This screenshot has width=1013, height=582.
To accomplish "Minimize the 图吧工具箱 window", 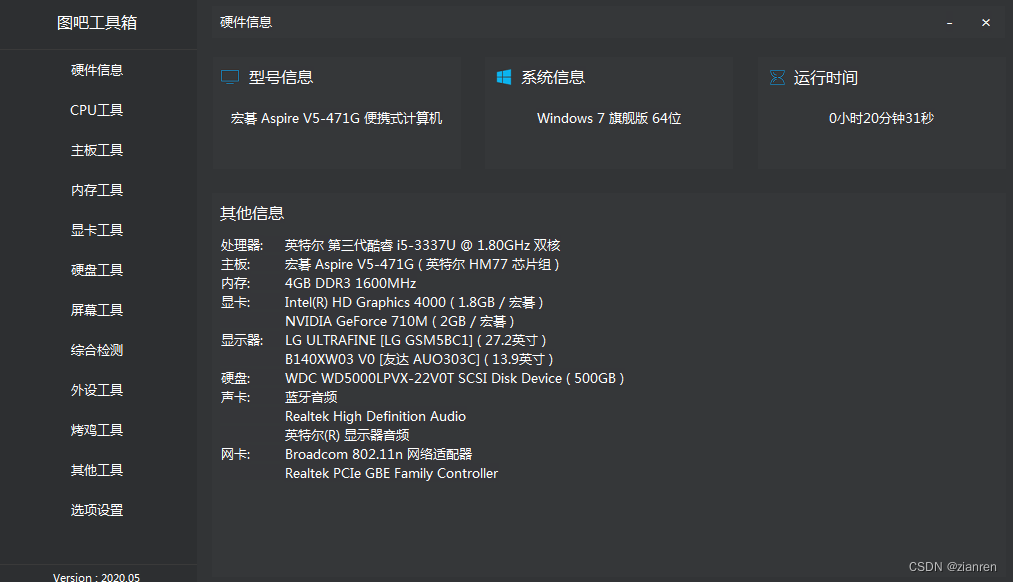I will point(949,23).
